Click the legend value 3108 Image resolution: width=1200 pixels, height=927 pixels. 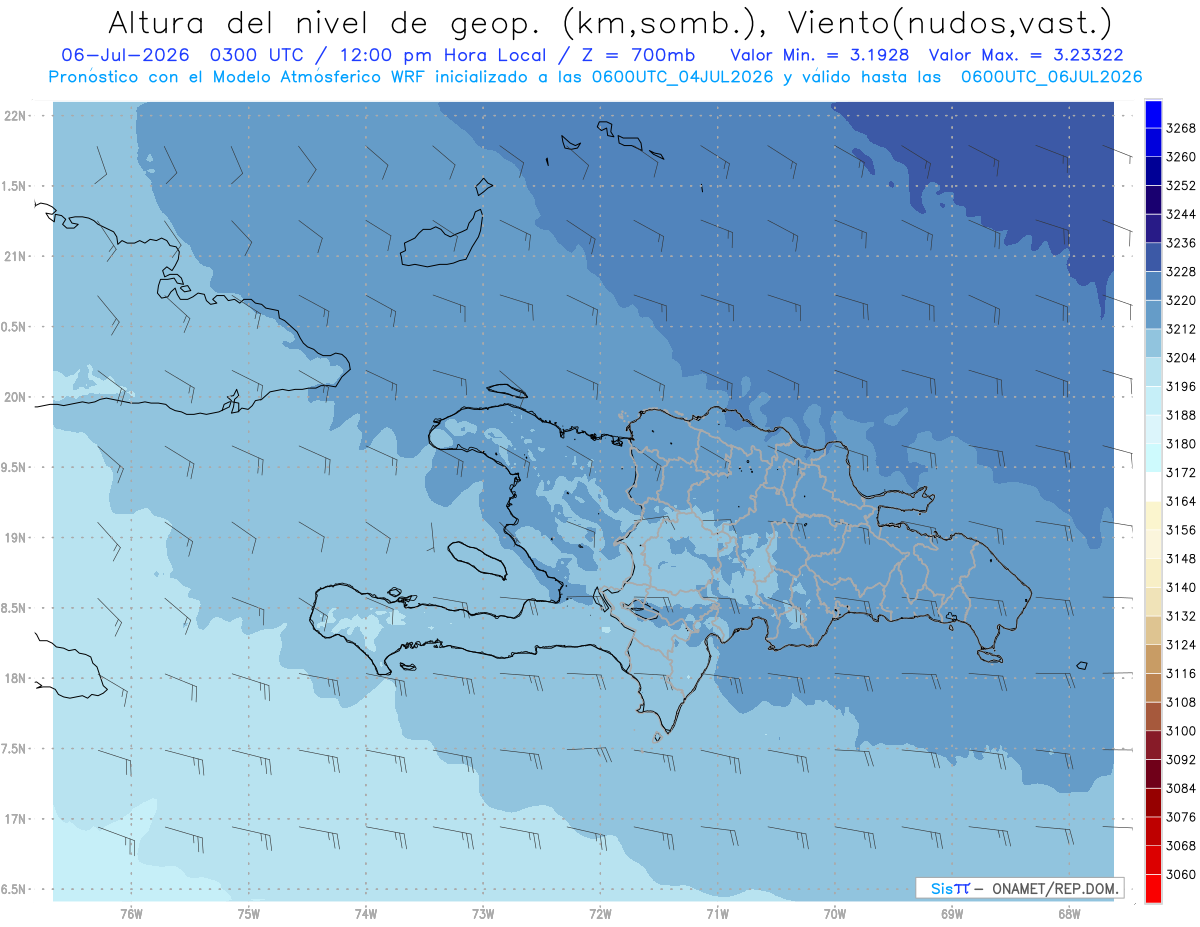(1181, 702)
